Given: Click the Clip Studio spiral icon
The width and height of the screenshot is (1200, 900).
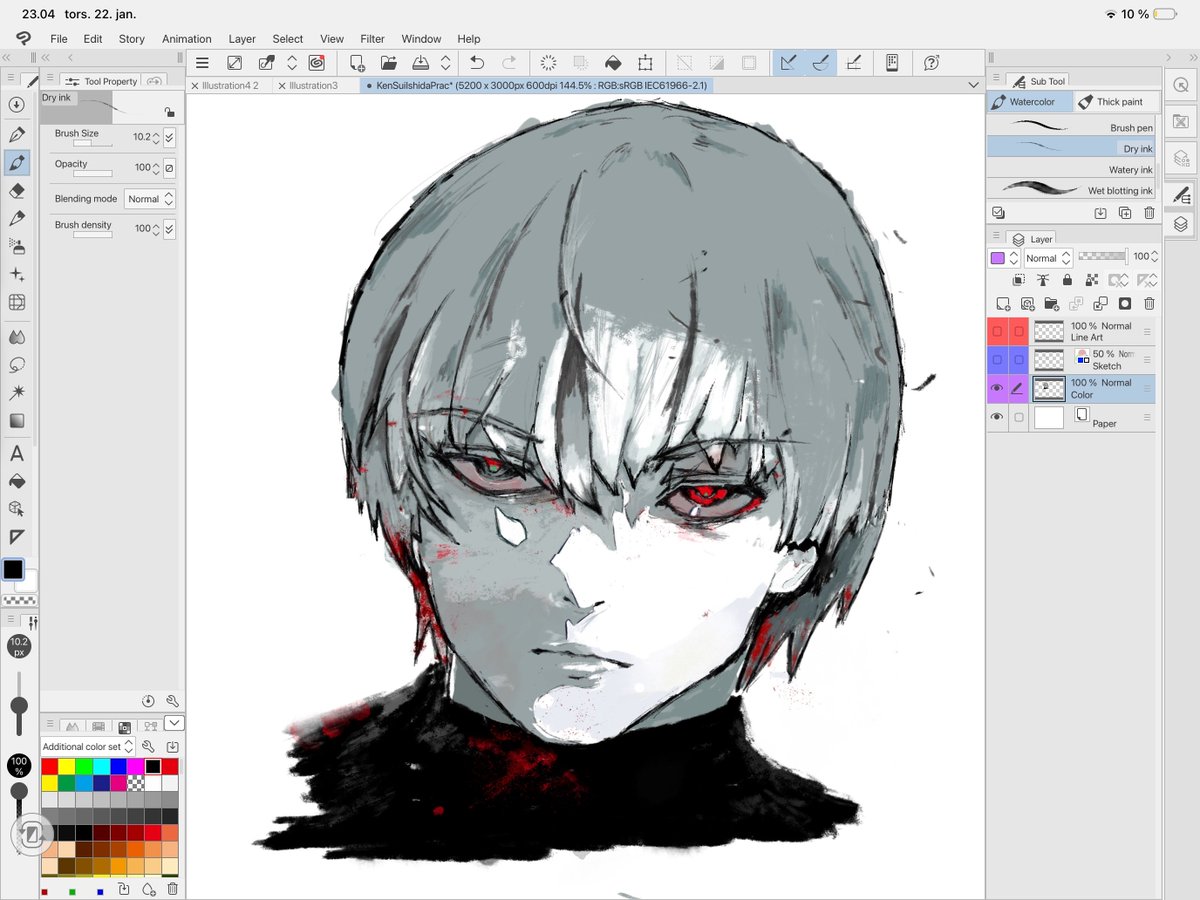Looking at the screenshot, I should [x=316, y=63].
